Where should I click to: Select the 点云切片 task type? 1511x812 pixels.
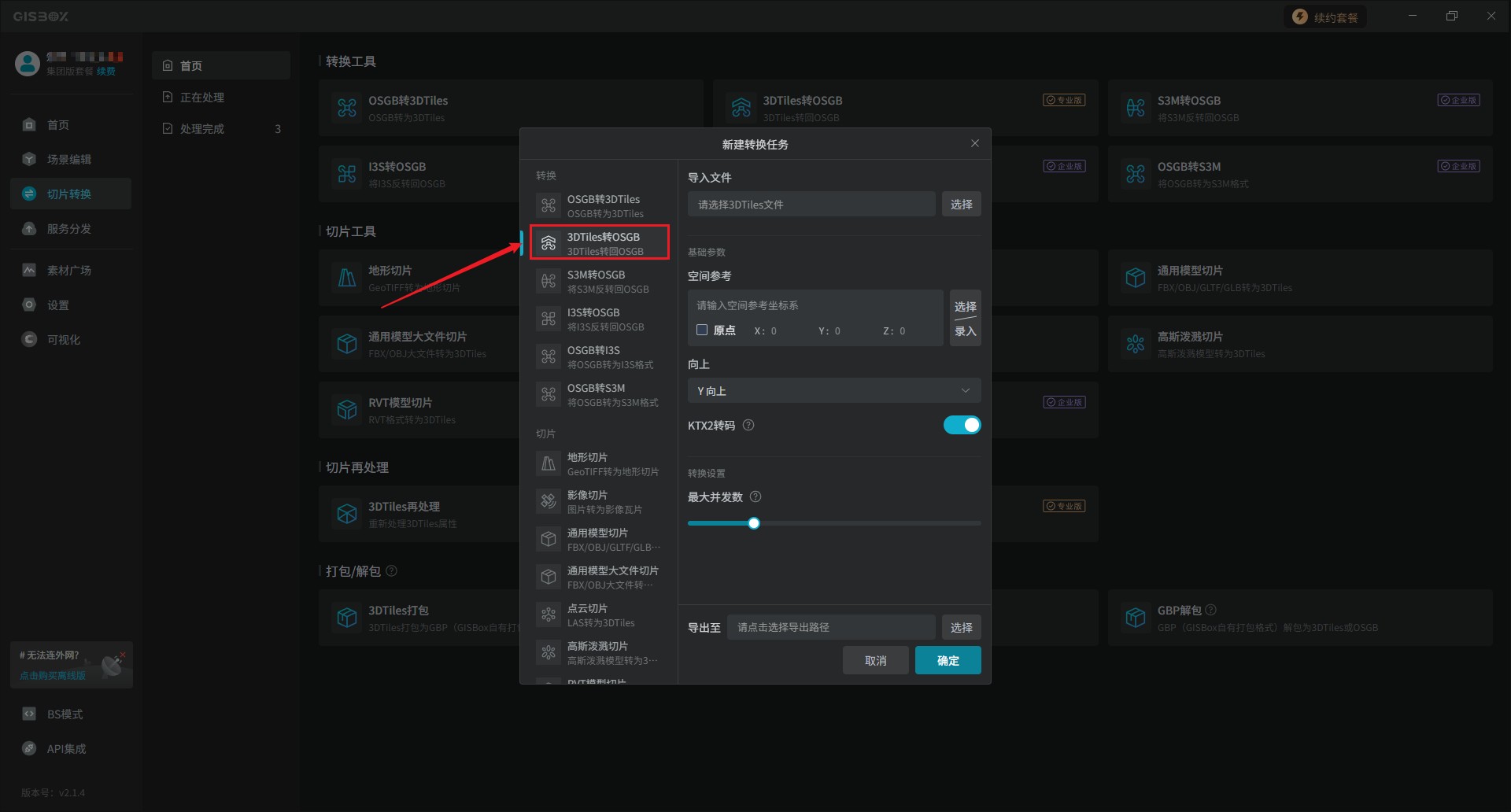(x=600, y=615)
